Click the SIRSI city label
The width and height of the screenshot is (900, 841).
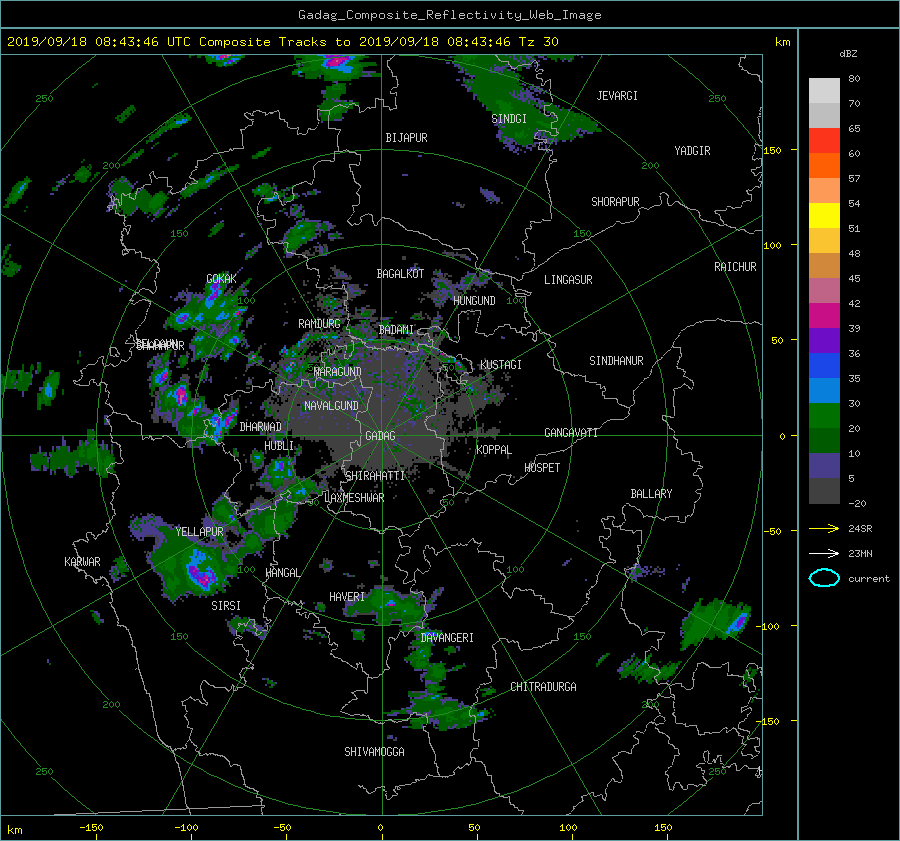(x=226, y=606)
